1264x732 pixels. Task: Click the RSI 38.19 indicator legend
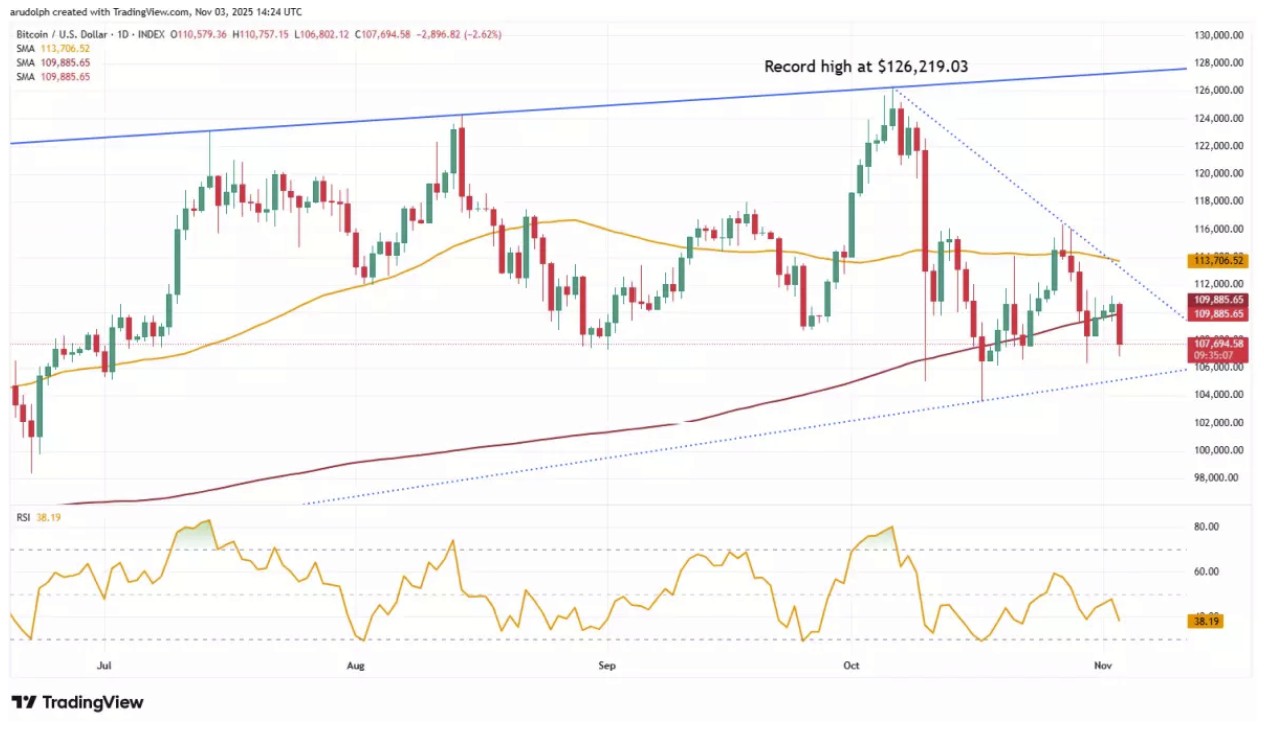[36, 518]
